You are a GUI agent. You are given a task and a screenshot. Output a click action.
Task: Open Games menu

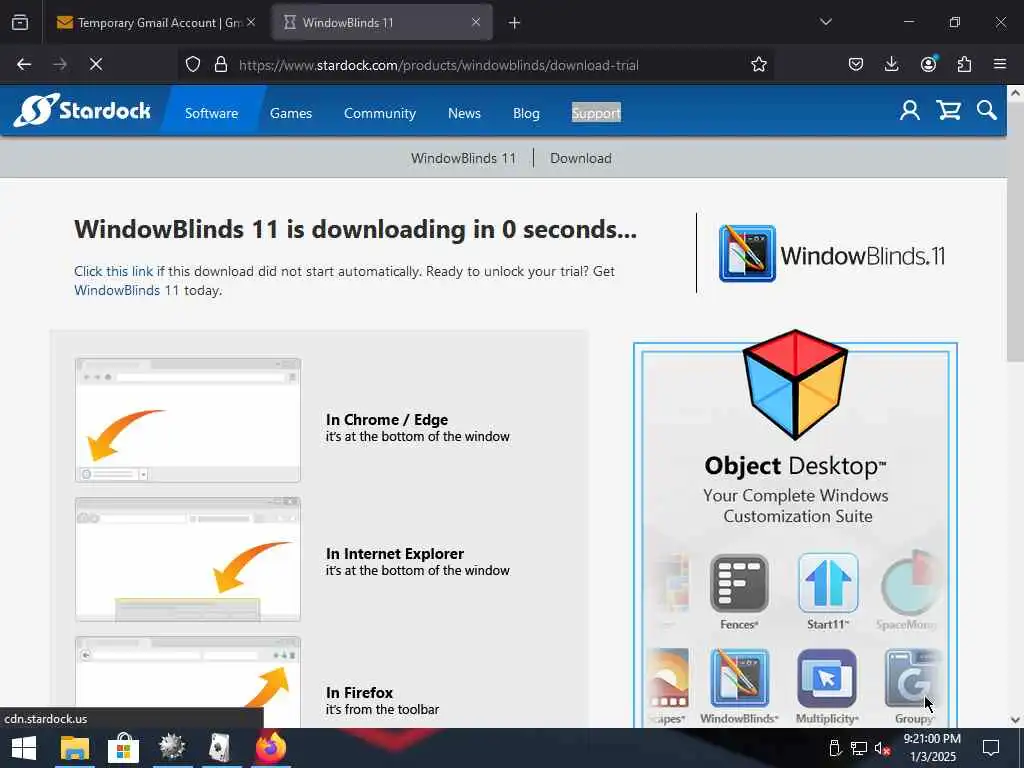click(291, 113)
